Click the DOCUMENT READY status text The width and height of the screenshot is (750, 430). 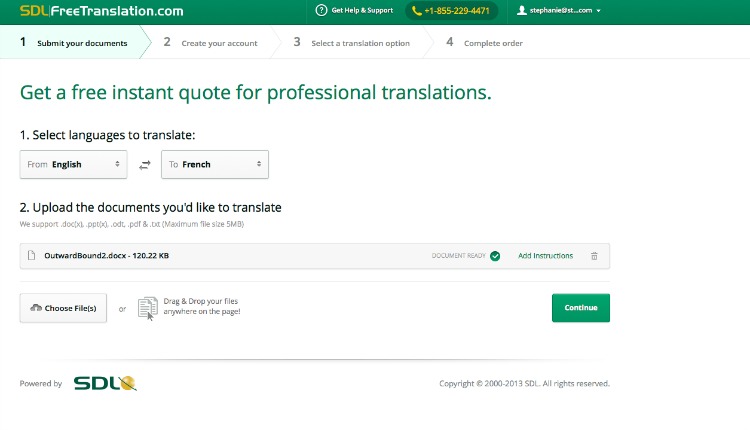click(x=459, y=256)
